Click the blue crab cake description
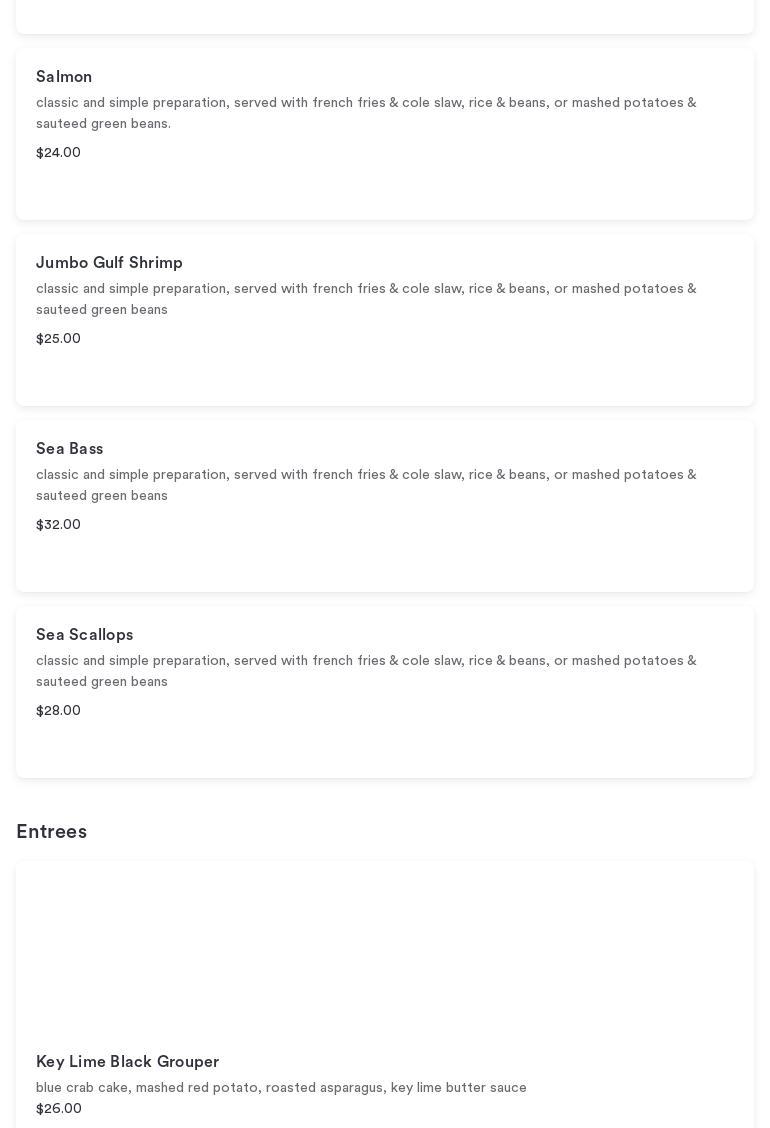 (x=281, y=1088)
